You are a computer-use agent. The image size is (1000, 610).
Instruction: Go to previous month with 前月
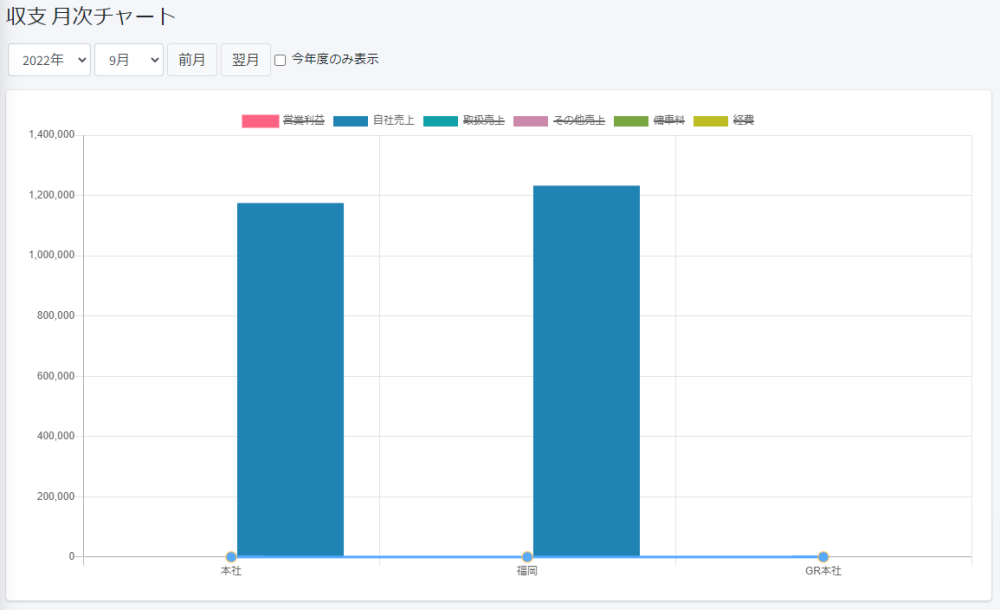pos(191,60)
